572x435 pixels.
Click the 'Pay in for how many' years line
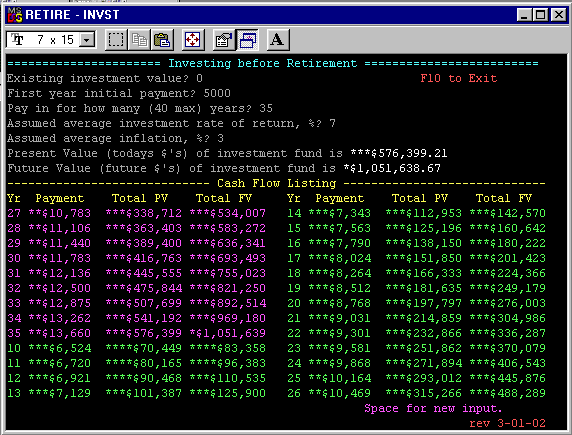coord(140,108)
